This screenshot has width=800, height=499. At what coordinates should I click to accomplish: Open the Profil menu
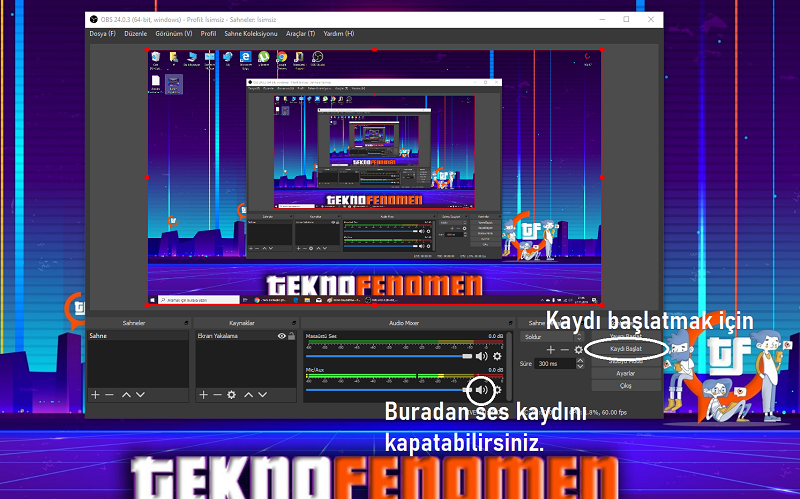click(208, 34)
